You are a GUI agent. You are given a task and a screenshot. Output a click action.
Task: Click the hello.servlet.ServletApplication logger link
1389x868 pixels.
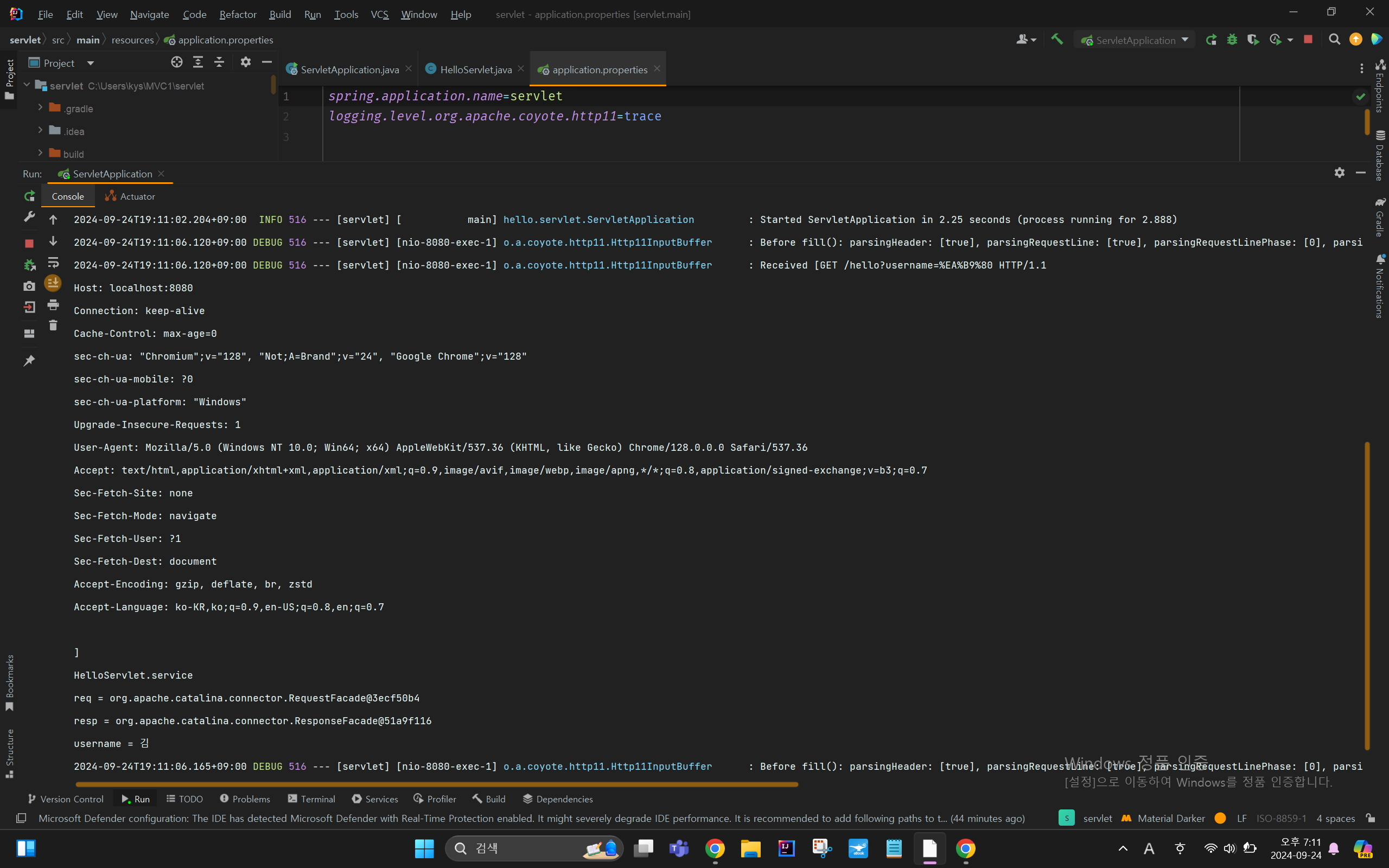click(x=598, y=219)
